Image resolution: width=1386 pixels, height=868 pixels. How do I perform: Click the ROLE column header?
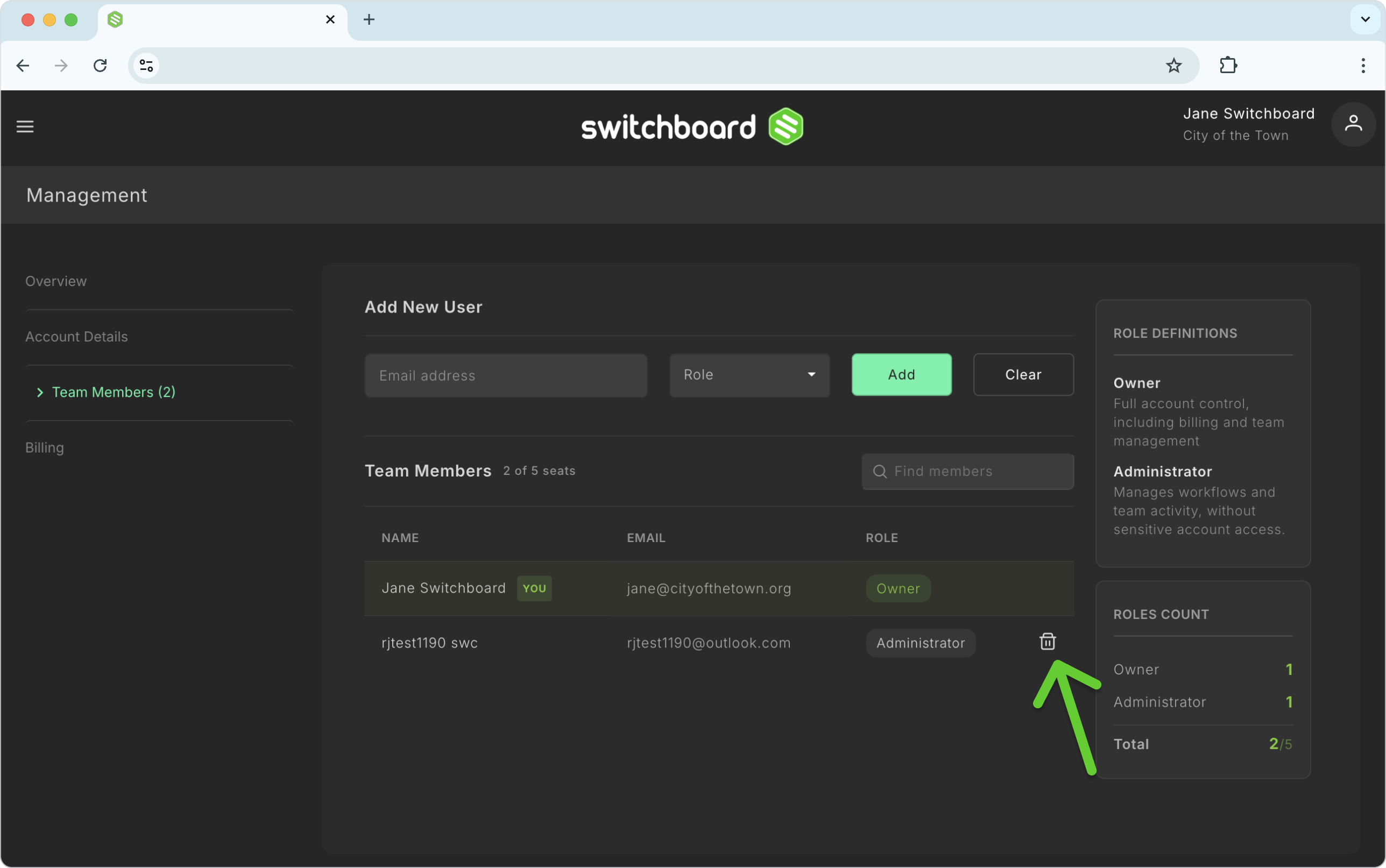[881, 538]
